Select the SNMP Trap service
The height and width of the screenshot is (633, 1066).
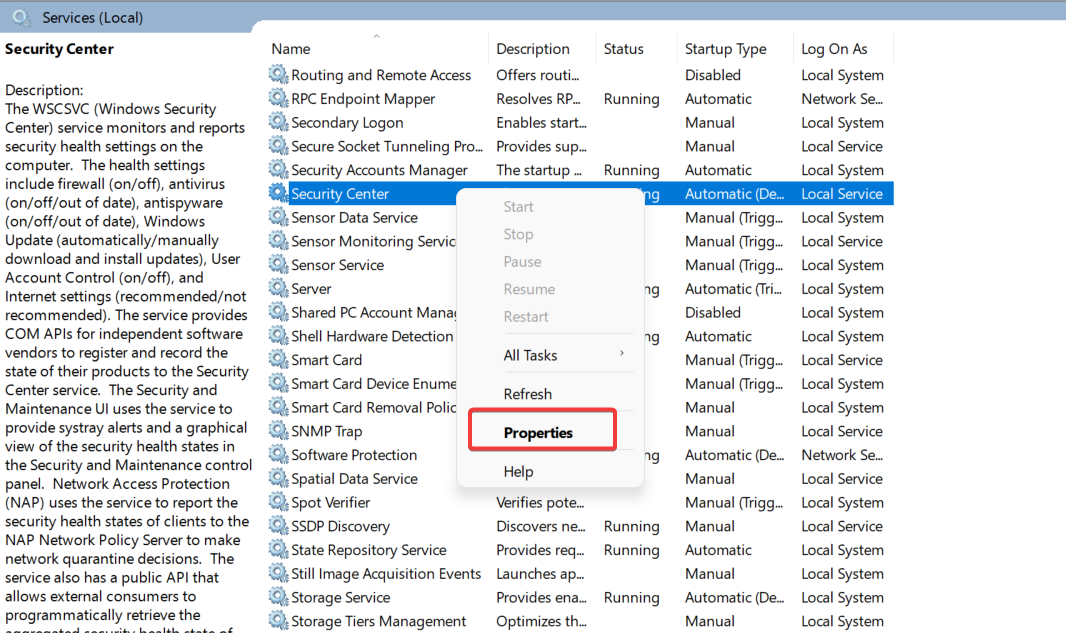click(326, 431)
